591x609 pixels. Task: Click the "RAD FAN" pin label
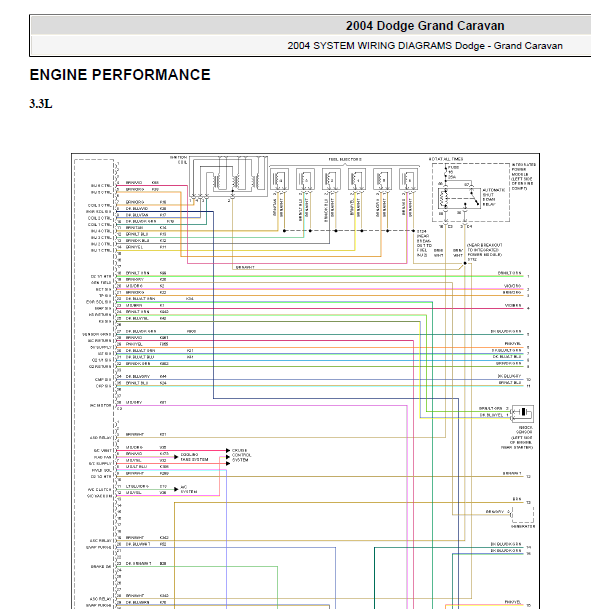pyautogui.click(x=103, y=457)
